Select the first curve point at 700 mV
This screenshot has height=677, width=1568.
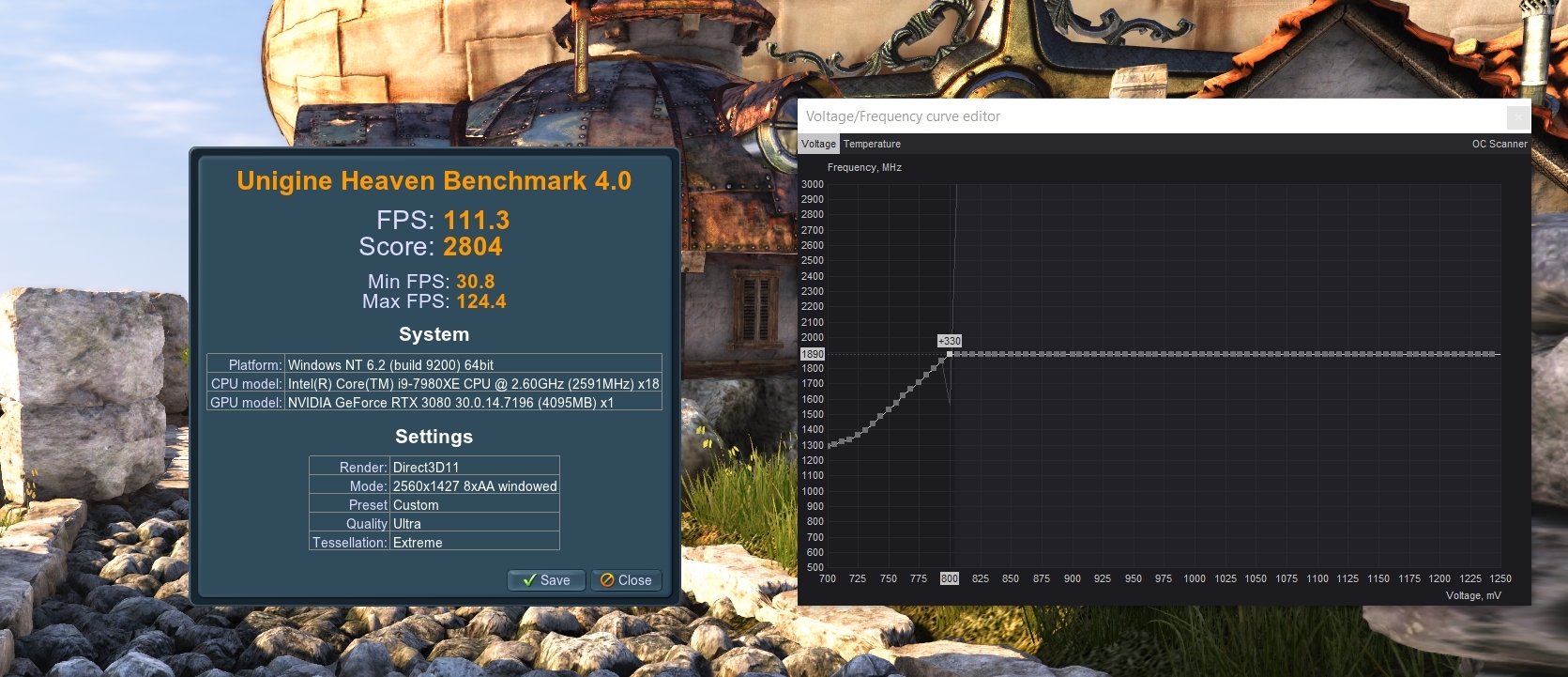point(830,445)
